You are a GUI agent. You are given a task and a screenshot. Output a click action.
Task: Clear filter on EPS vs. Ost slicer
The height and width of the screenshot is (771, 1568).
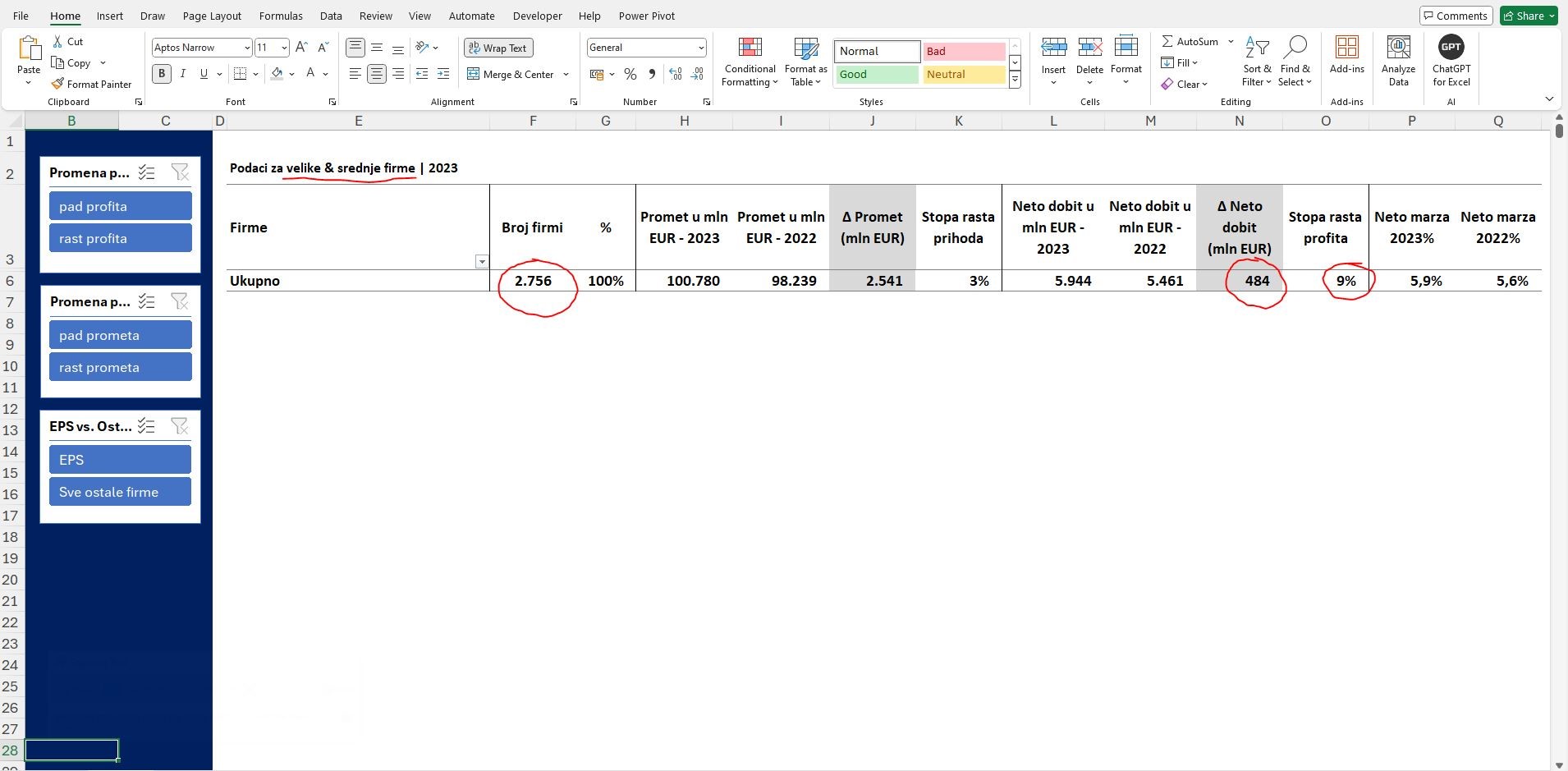(x=179, y=426)
